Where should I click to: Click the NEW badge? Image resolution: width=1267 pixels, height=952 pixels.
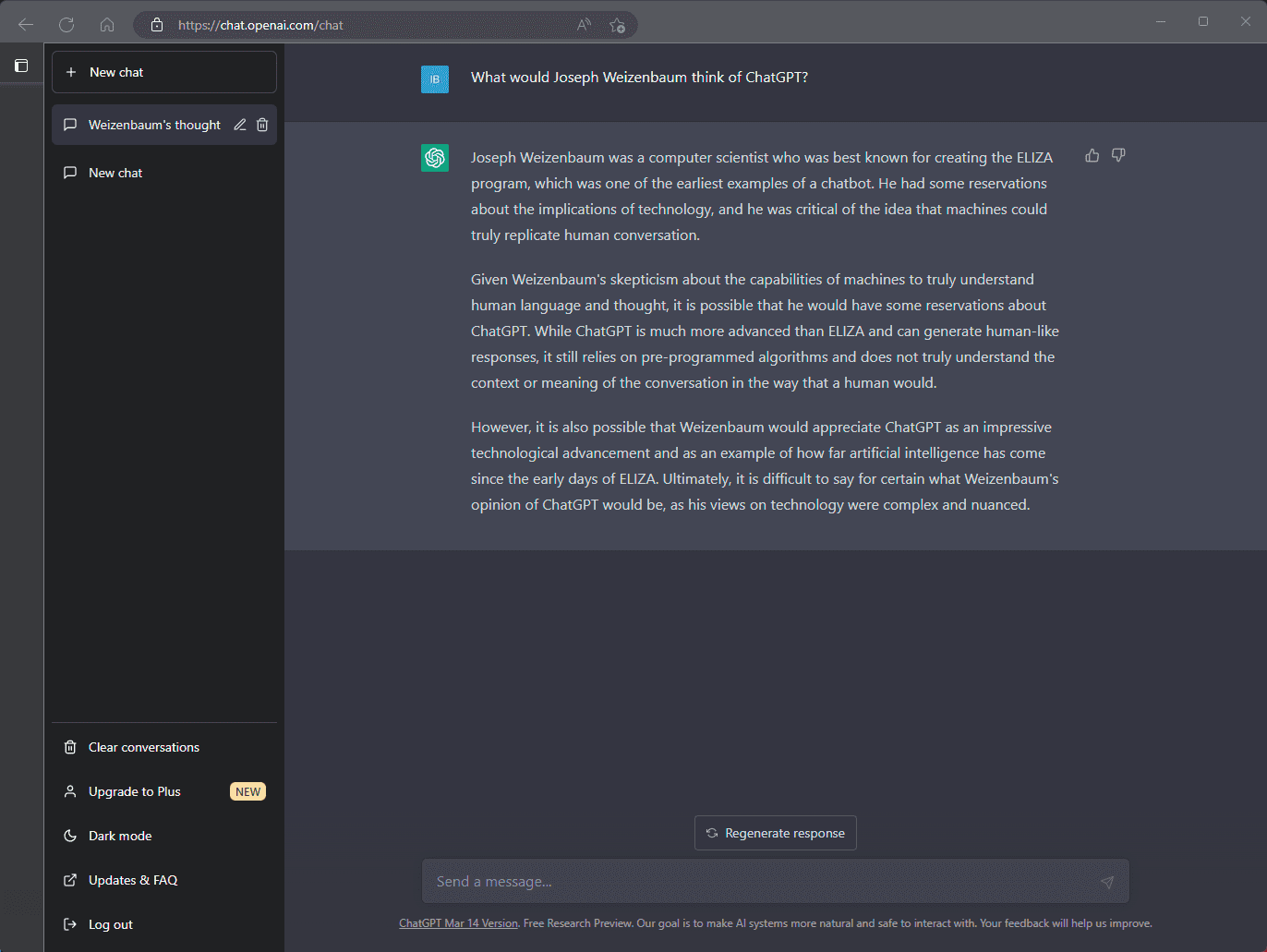[x=247, y=791]
